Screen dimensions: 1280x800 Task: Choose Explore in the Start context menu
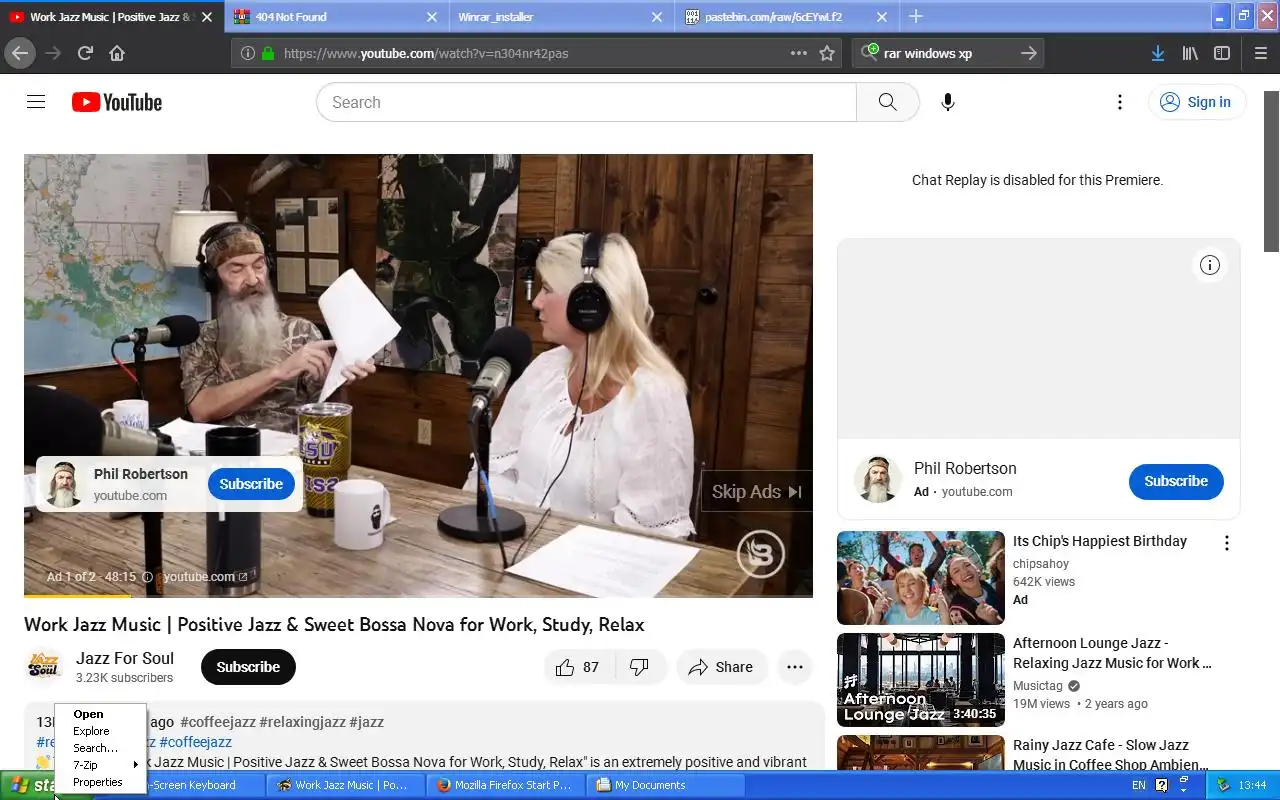[100, 731]
